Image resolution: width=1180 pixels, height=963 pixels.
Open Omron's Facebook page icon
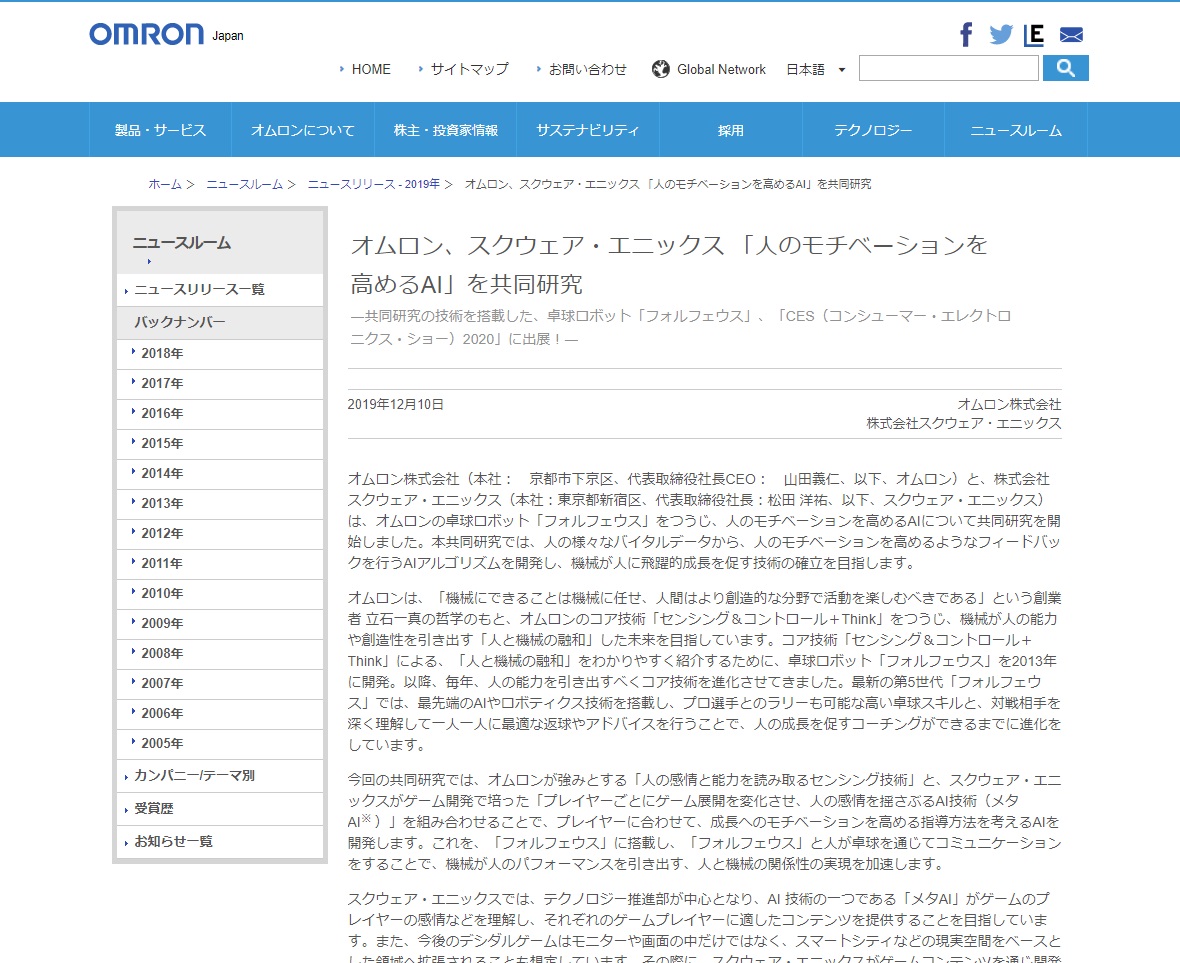point(966,35)
